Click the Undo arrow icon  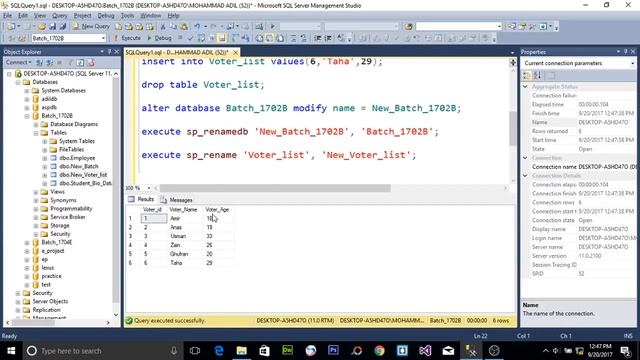pos(197,27)
